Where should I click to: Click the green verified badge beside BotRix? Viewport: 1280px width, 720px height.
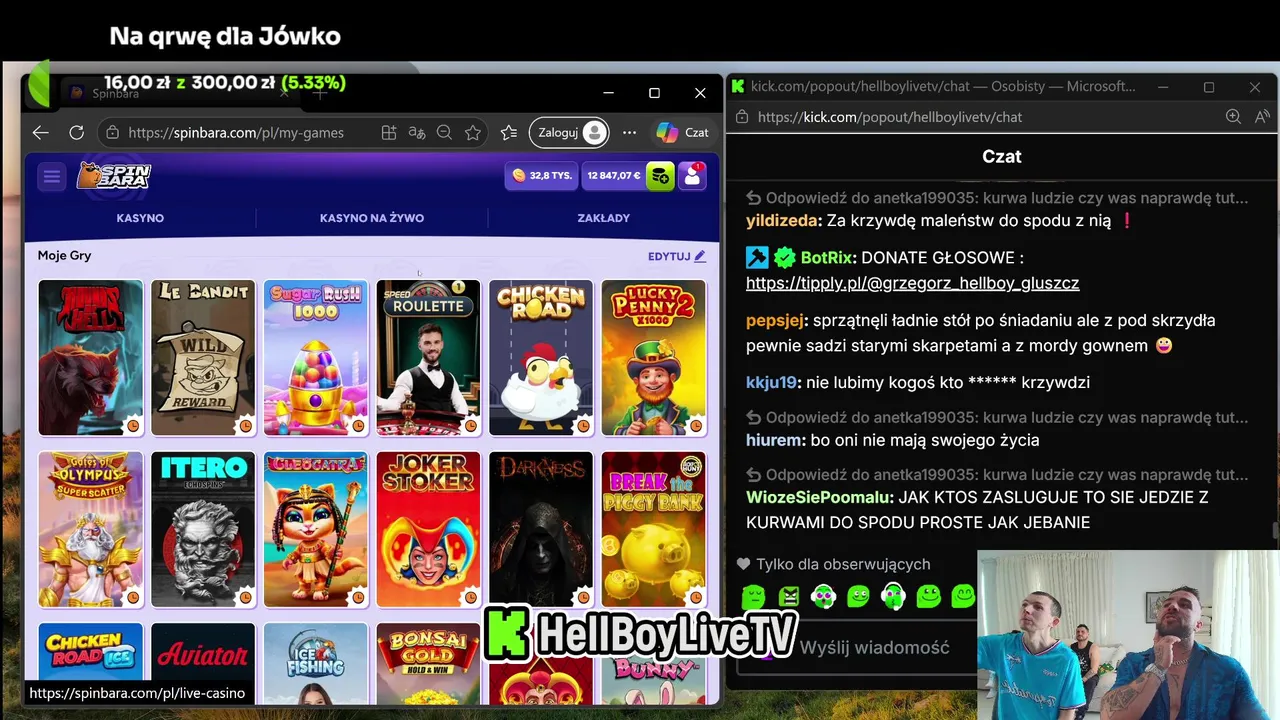coord(785,258)
